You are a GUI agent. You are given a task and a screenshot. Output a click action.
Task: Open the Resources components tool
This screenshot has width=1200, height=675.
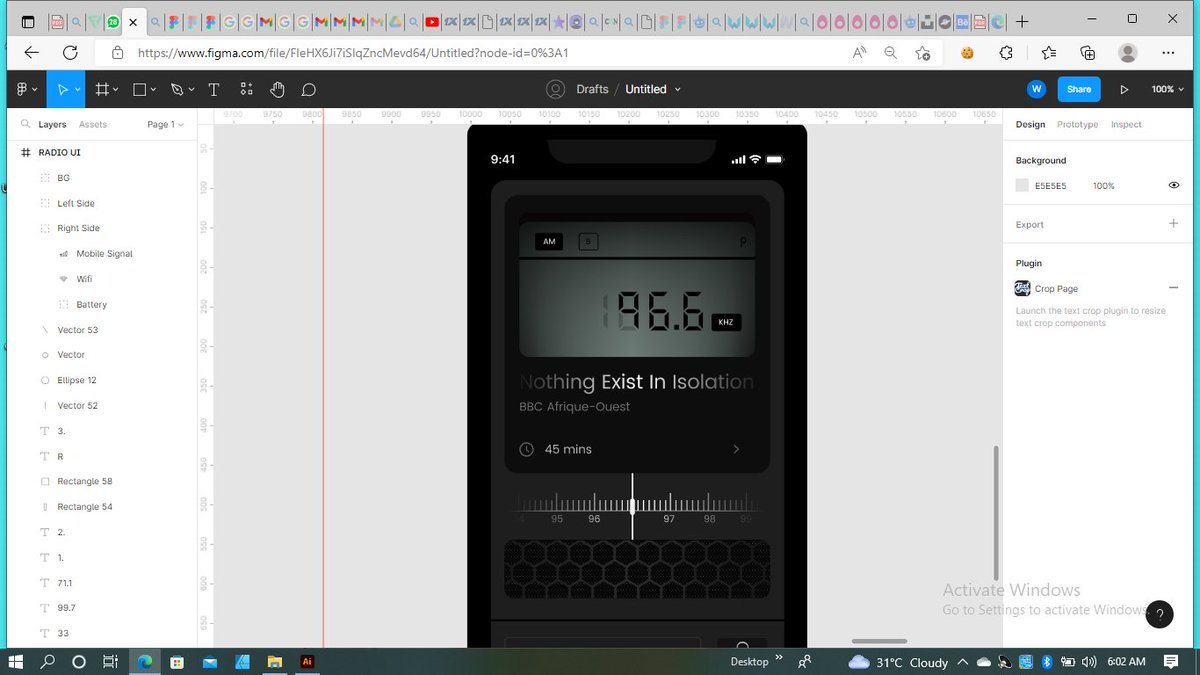(247, 89)
